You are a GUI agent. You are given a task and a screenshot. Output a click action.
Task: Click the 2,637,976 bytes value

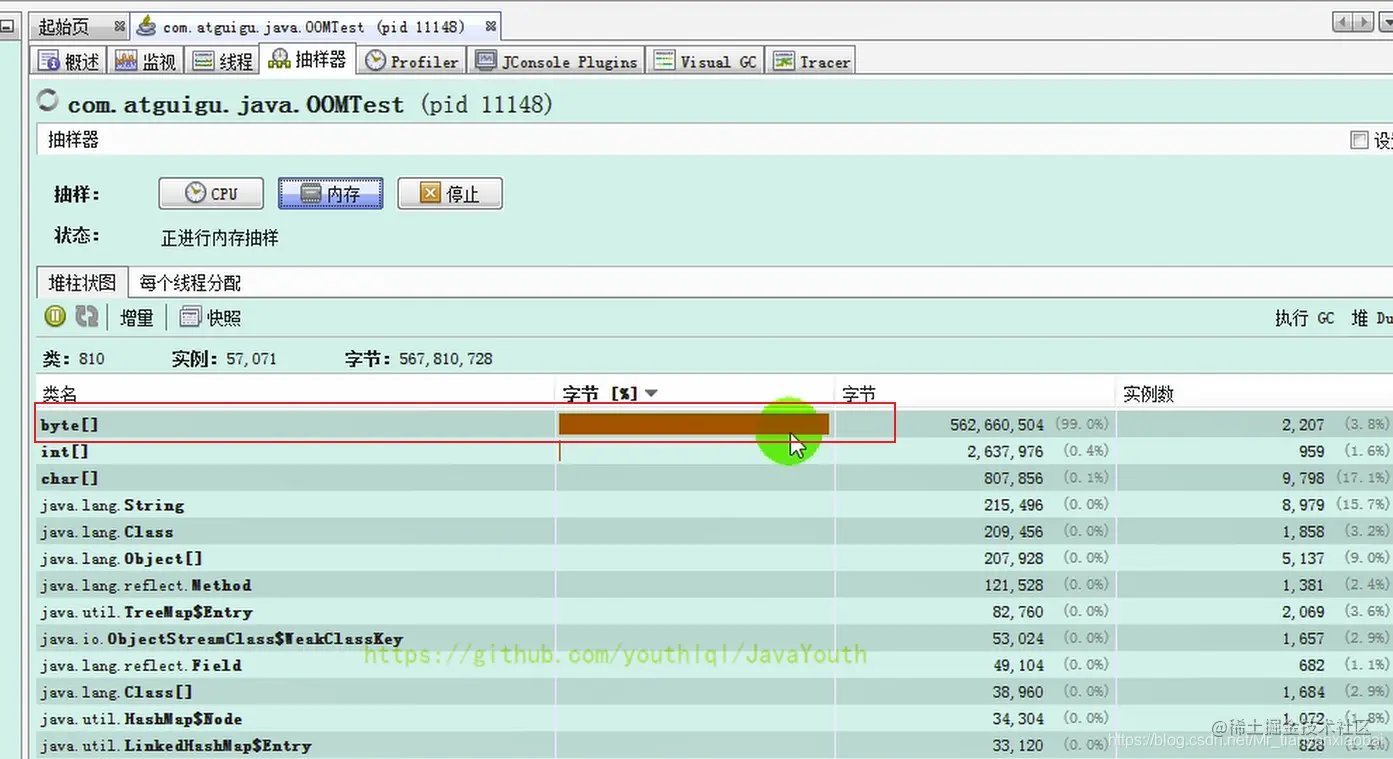pyautogui.click(x=1005, y=452)
